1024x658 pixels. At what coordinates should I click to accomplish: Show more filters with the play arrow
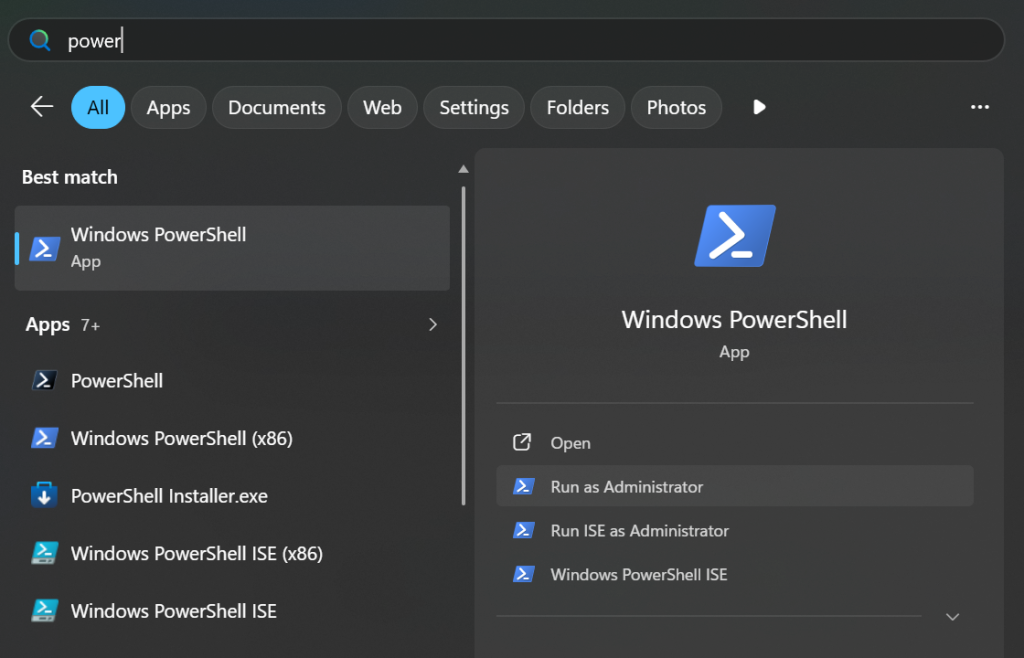tap(759, 107)
